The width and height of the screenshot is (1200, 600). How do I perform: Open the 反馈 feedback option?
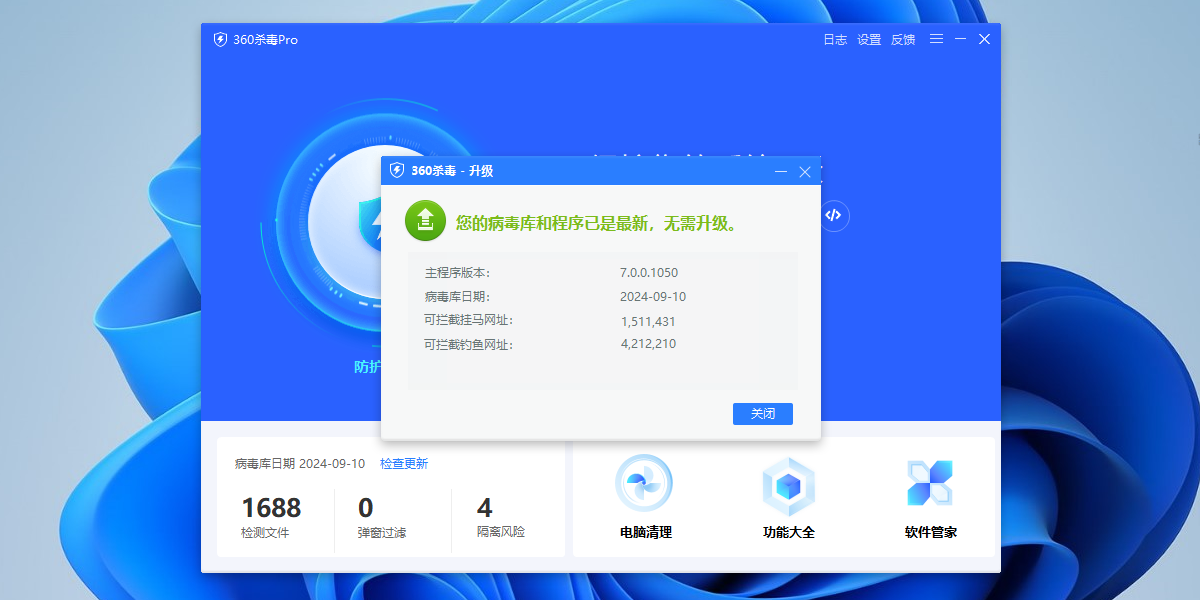point(903,39)
